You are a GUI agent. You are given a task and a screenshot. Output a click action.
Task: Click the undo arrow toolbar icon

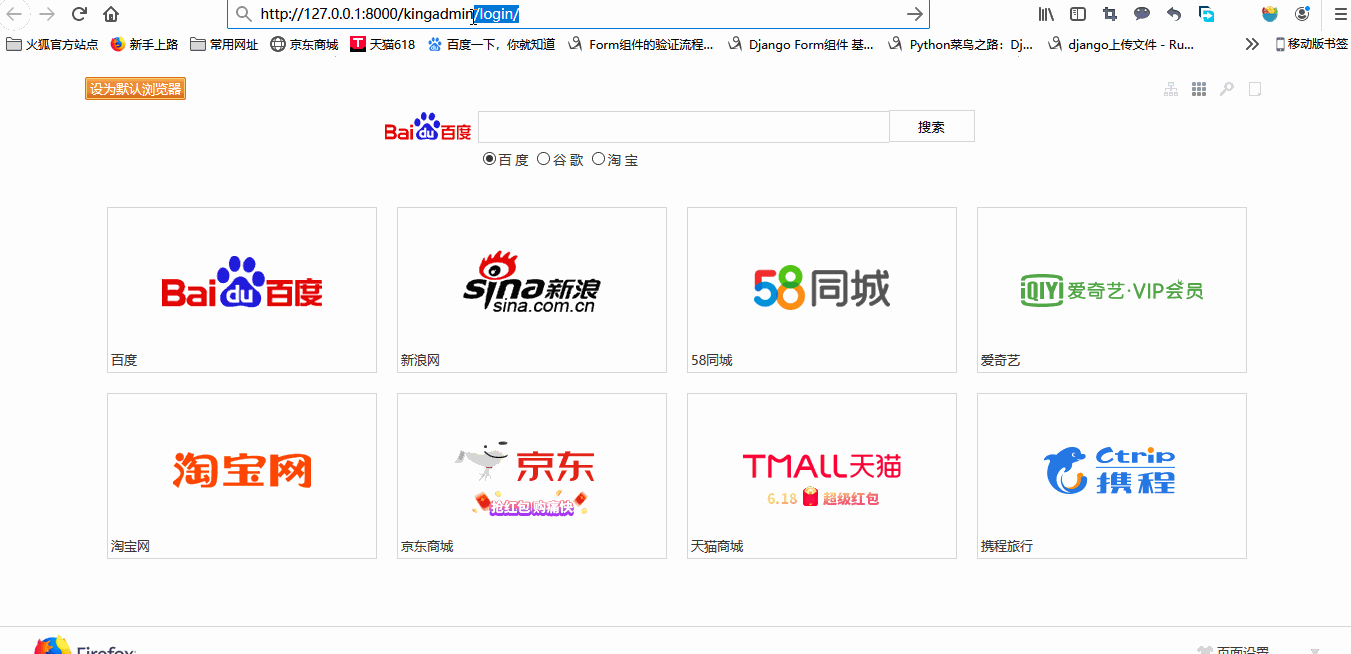pos(1174,14)
